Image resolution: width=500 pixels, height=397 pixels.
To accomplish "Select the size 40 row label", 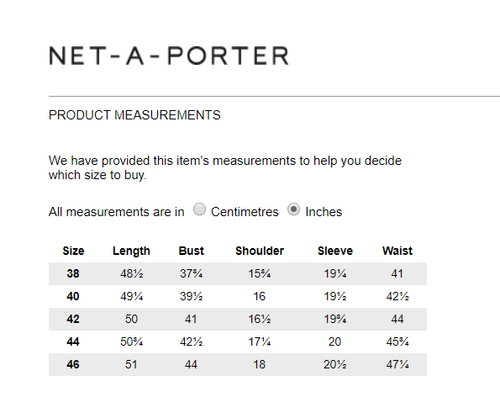I will pos(73,296).
